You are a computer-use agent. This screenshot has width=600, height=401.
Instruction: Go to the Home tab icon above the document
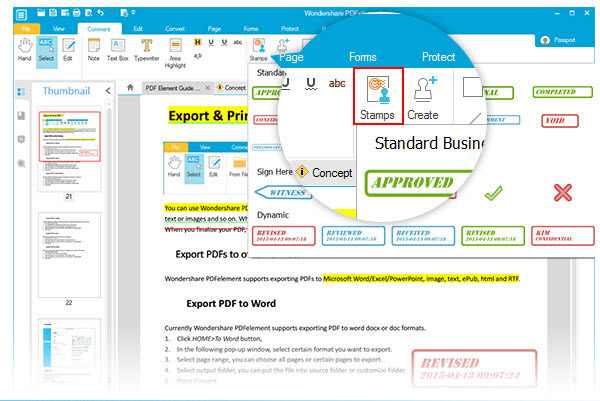pyautogui.click(x=130, y=87)
